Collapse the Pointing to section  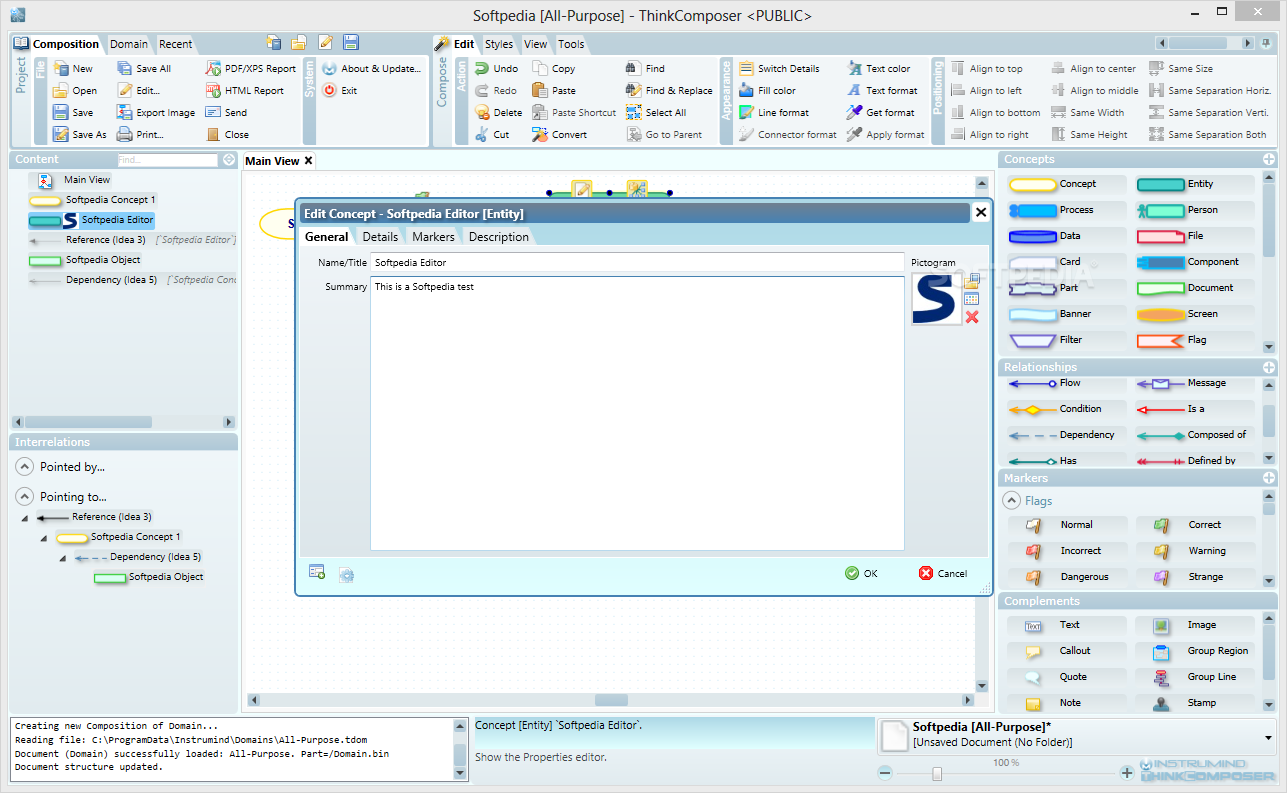tap(24, 497)
